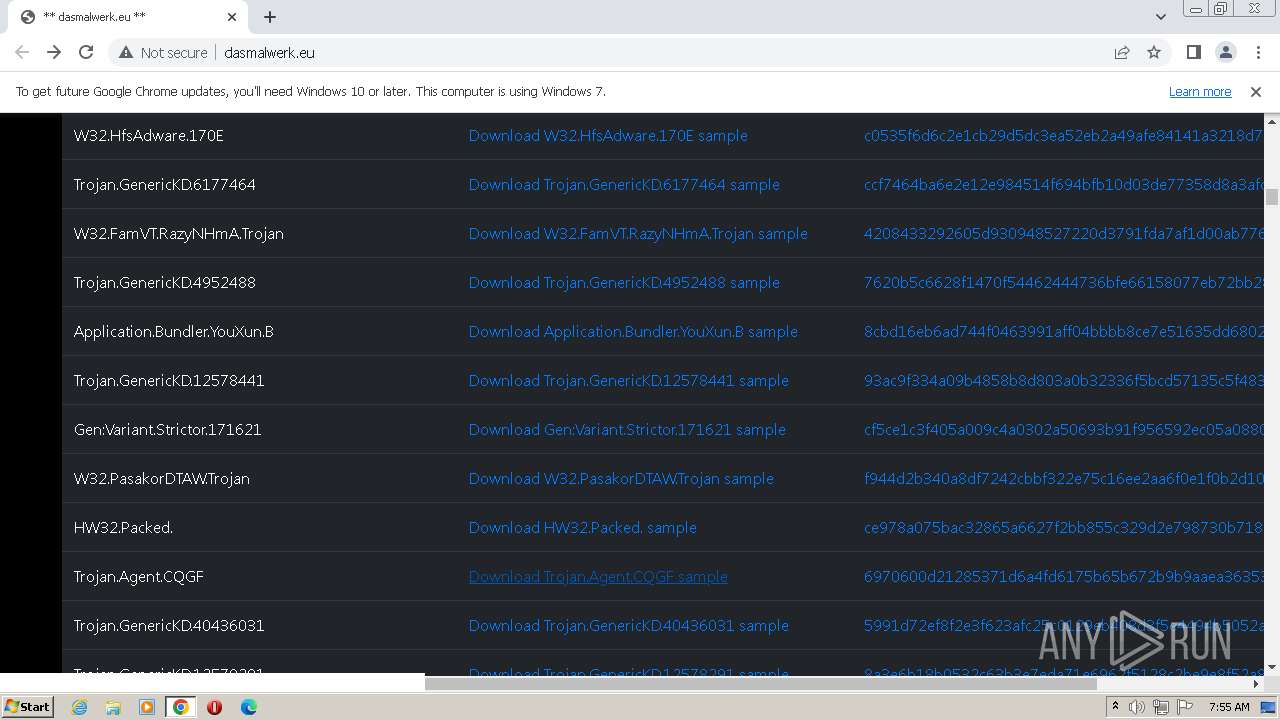Open Opera browser taskbar icon
Viewport: 1280px width, 720px height.
tap(214, 707)
